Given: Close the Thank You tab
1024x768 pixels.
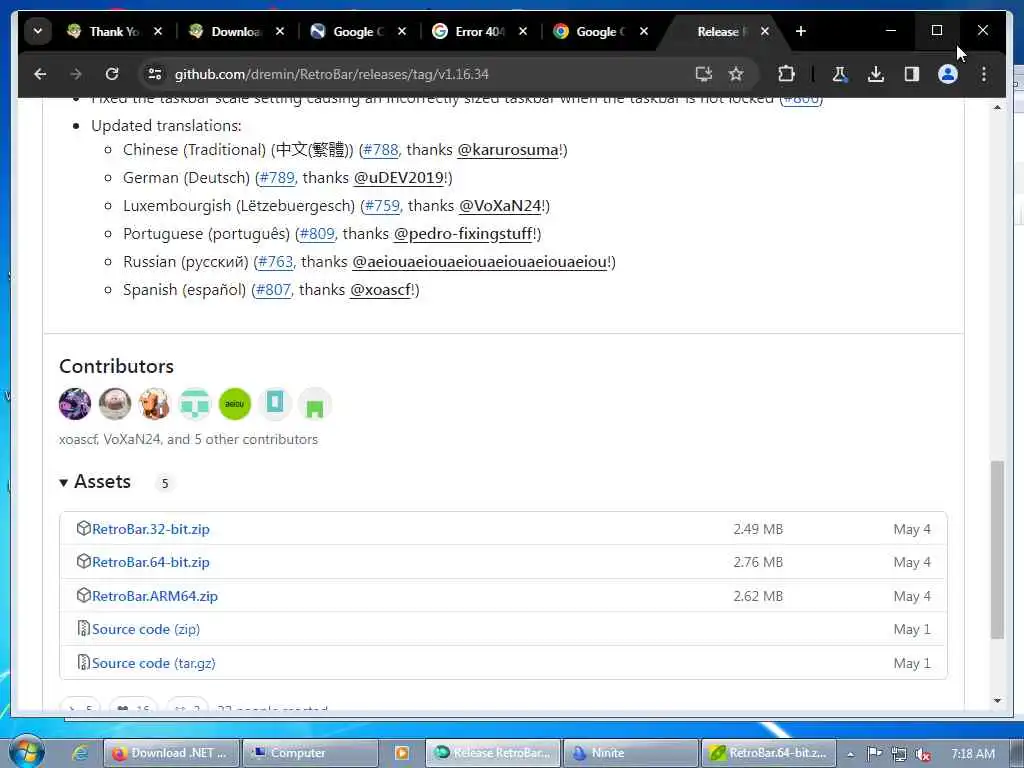Looking at the screenshot, I should (158, 31).
